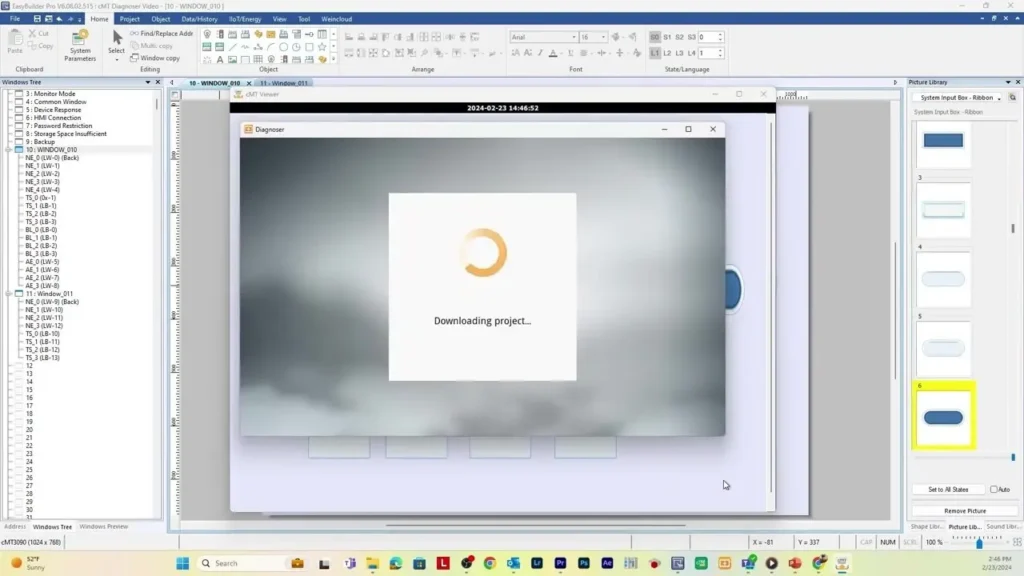Click the Paste clipboard icon

pyautogui.click(x=15, y=40)
